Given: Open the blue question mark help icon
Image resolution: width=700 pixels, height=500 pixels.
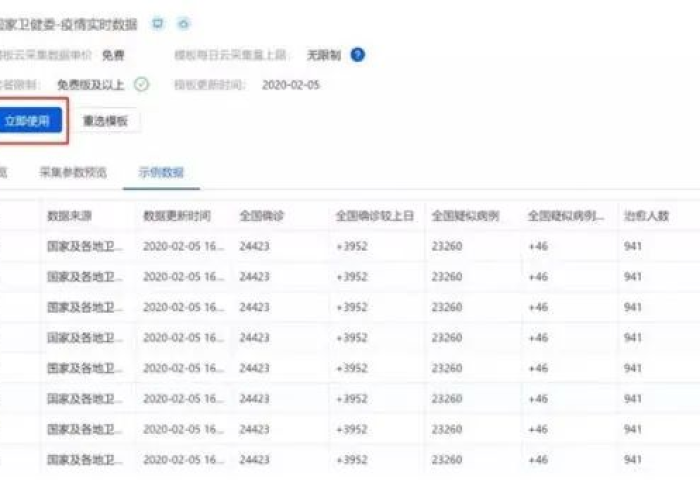Looking at the screenshot, I should [358, 55].
